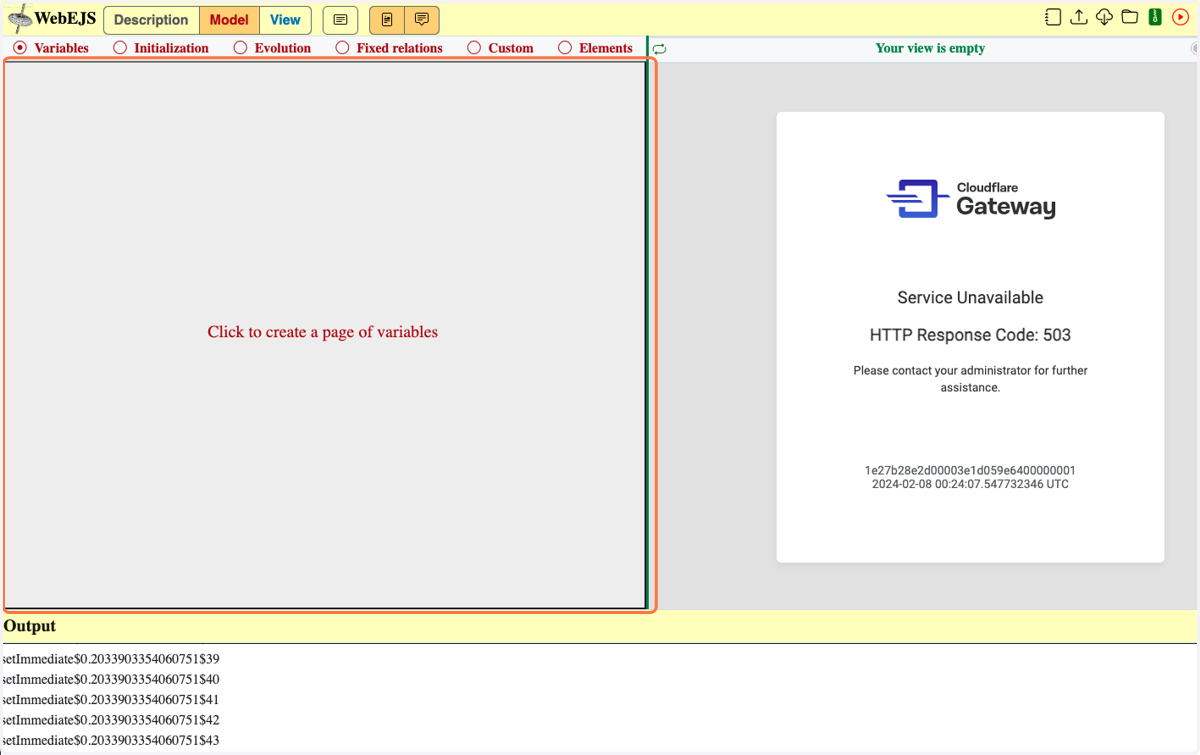Open the Description panel
This screenshot has width=1200, height=755.
151,20
